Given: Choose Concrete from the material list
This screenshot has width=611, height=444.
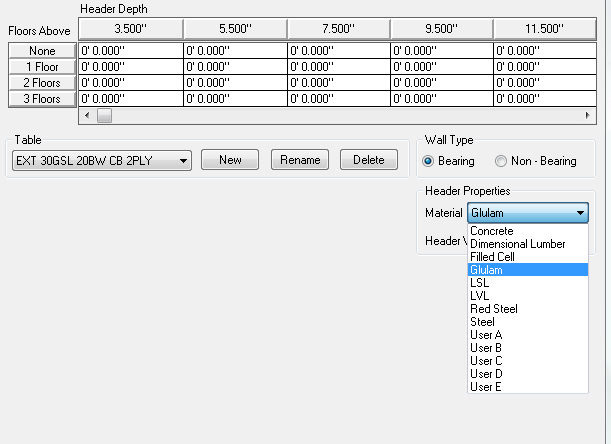Looking at the screenshot, I should tap(491, 231).
